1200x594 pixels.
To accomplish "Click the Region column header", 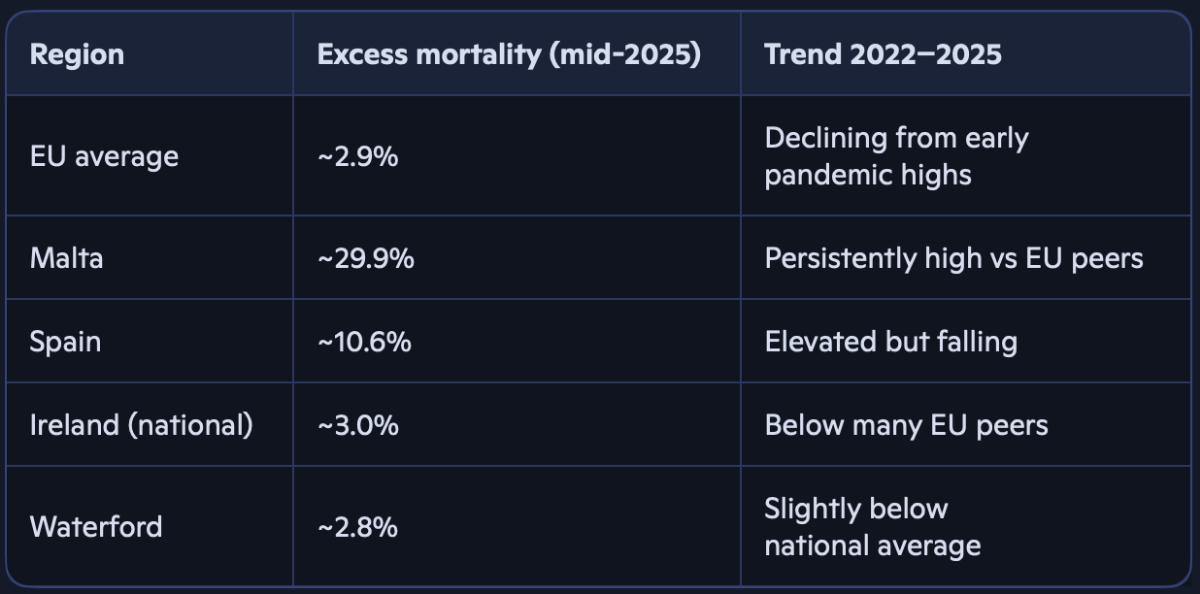I will (77, 54).
